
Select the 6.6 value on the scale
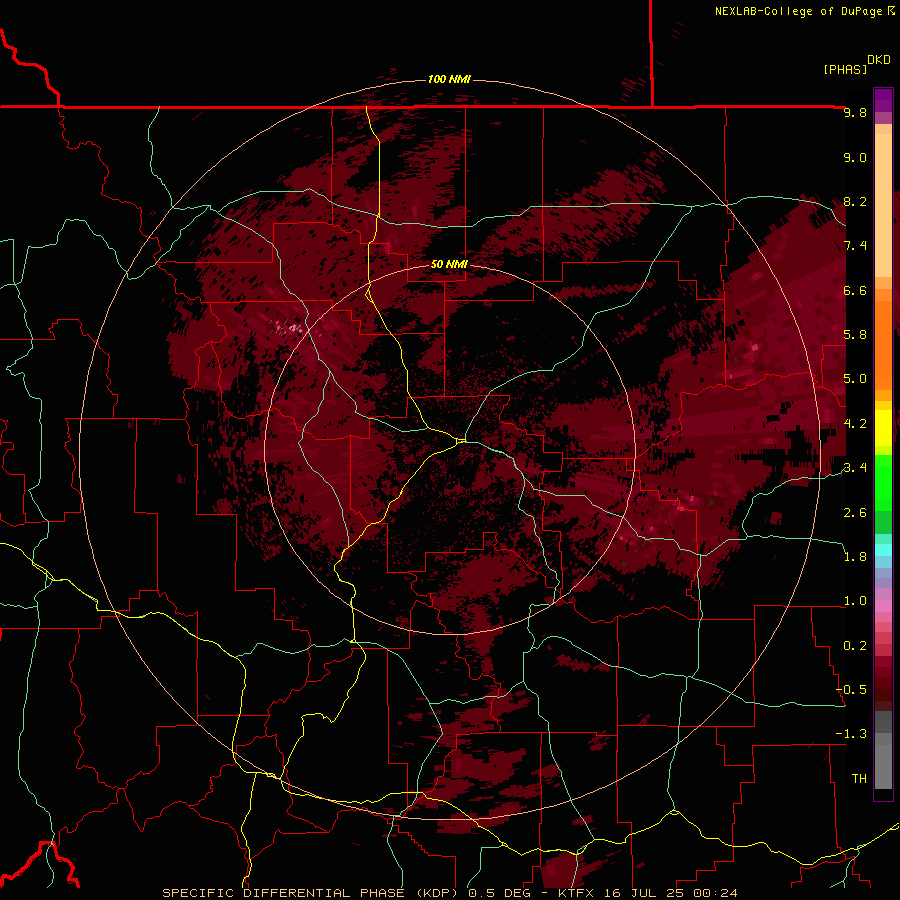[855, 290]
